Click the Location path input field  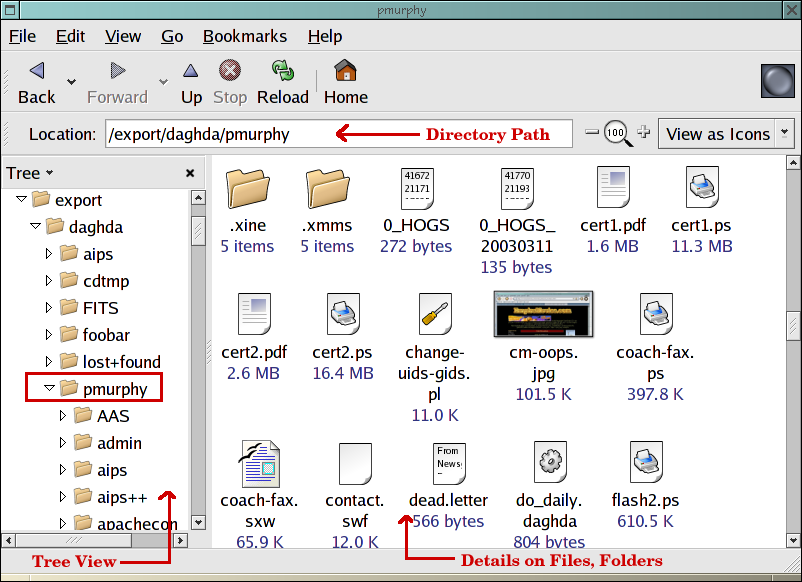339,134
